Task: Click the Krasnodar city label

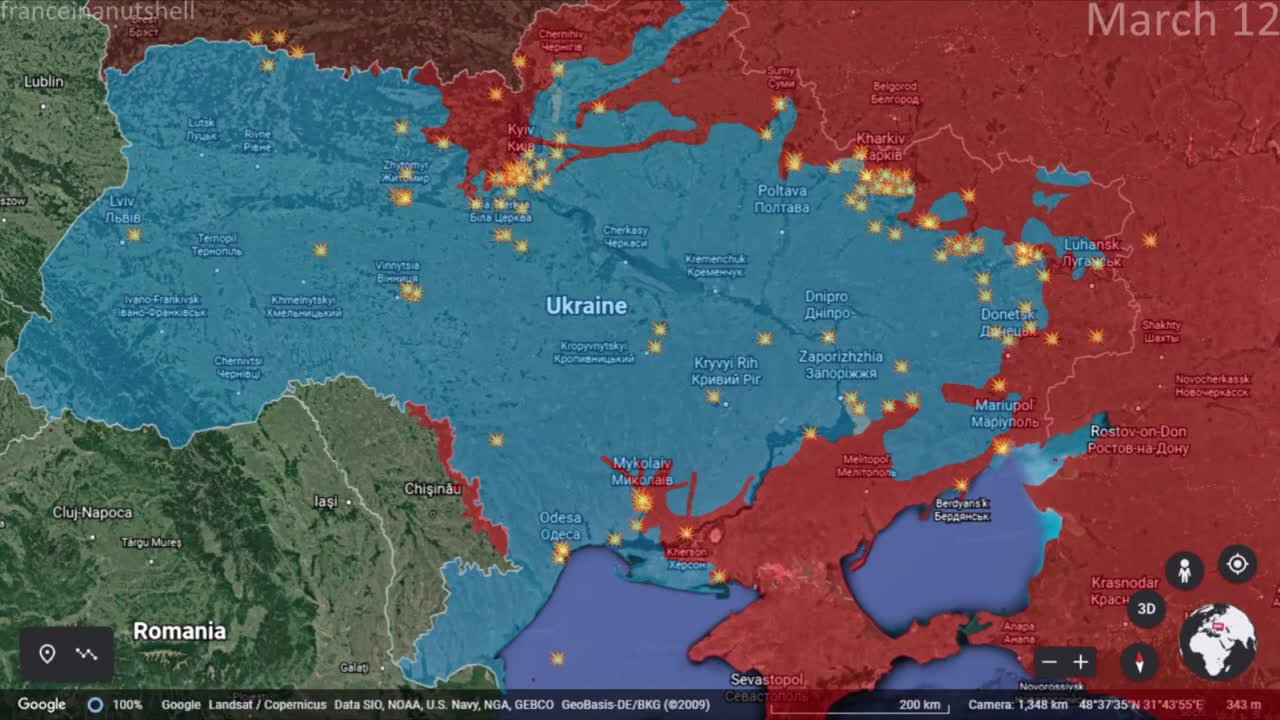Action: point(1125,590)
